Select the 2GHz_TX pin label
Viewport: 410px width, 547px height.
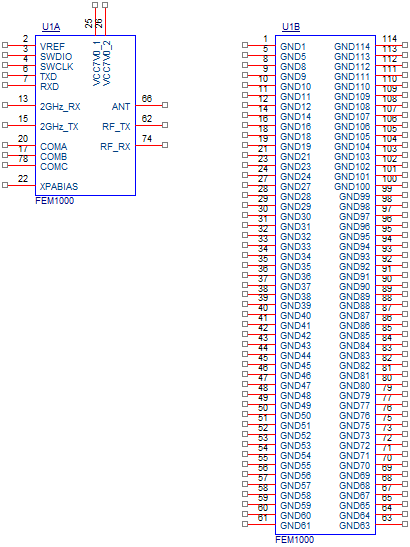coord(59,127)
